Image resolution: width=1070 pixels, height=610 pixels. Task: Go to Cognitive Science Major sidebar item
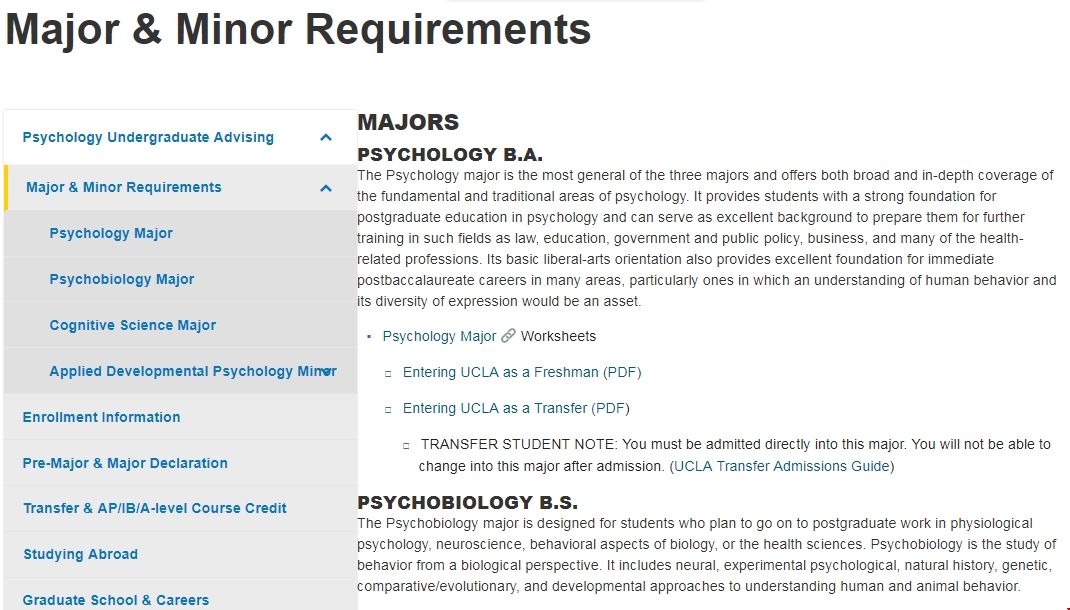click(x=133, y=325)
